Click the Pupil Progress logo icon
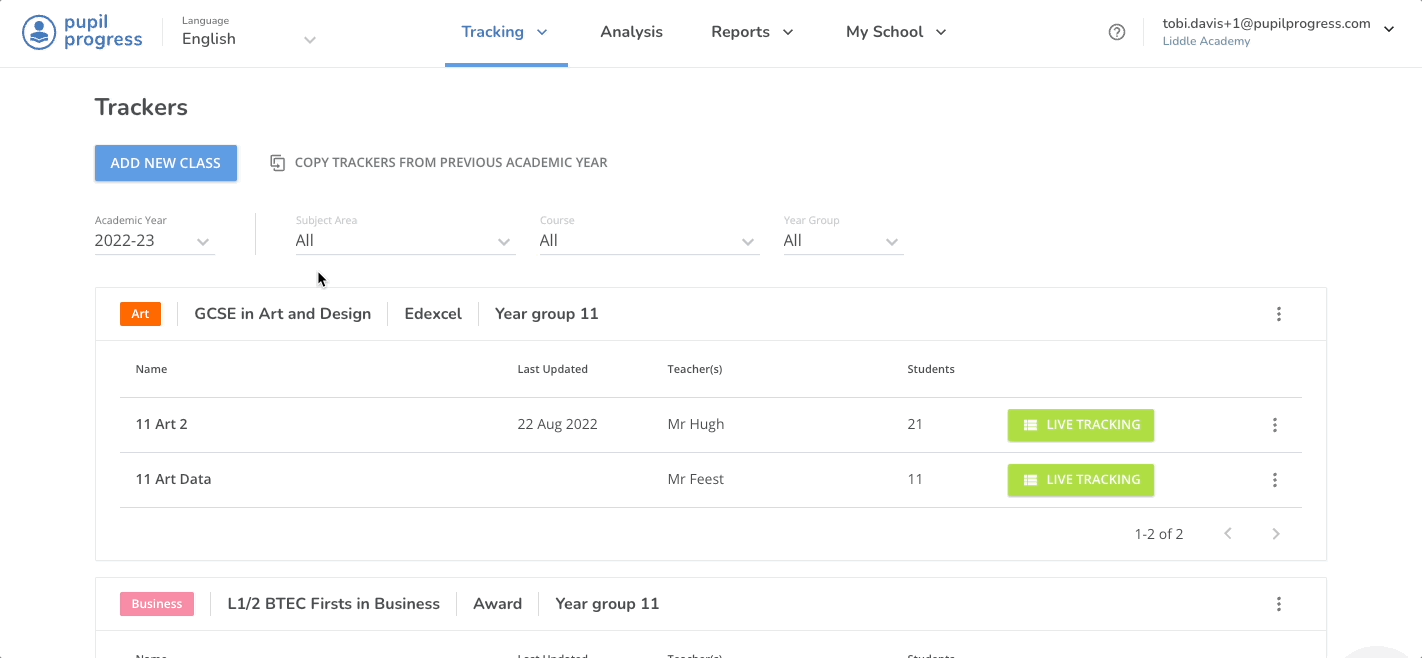Screen dimensions: 1422x658 click(x=38, y=31)
